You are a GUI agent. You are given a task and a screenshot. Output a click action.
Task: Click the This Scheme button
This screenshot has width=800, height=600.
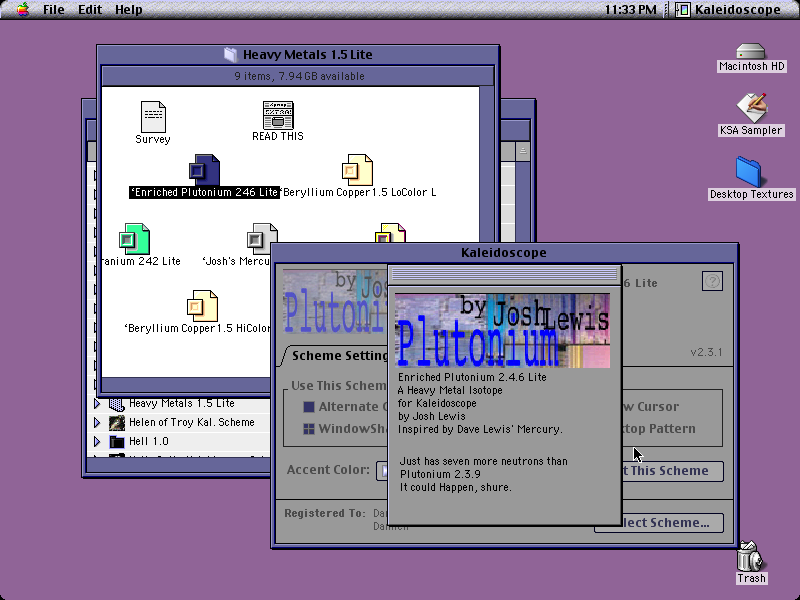(672, 471)
